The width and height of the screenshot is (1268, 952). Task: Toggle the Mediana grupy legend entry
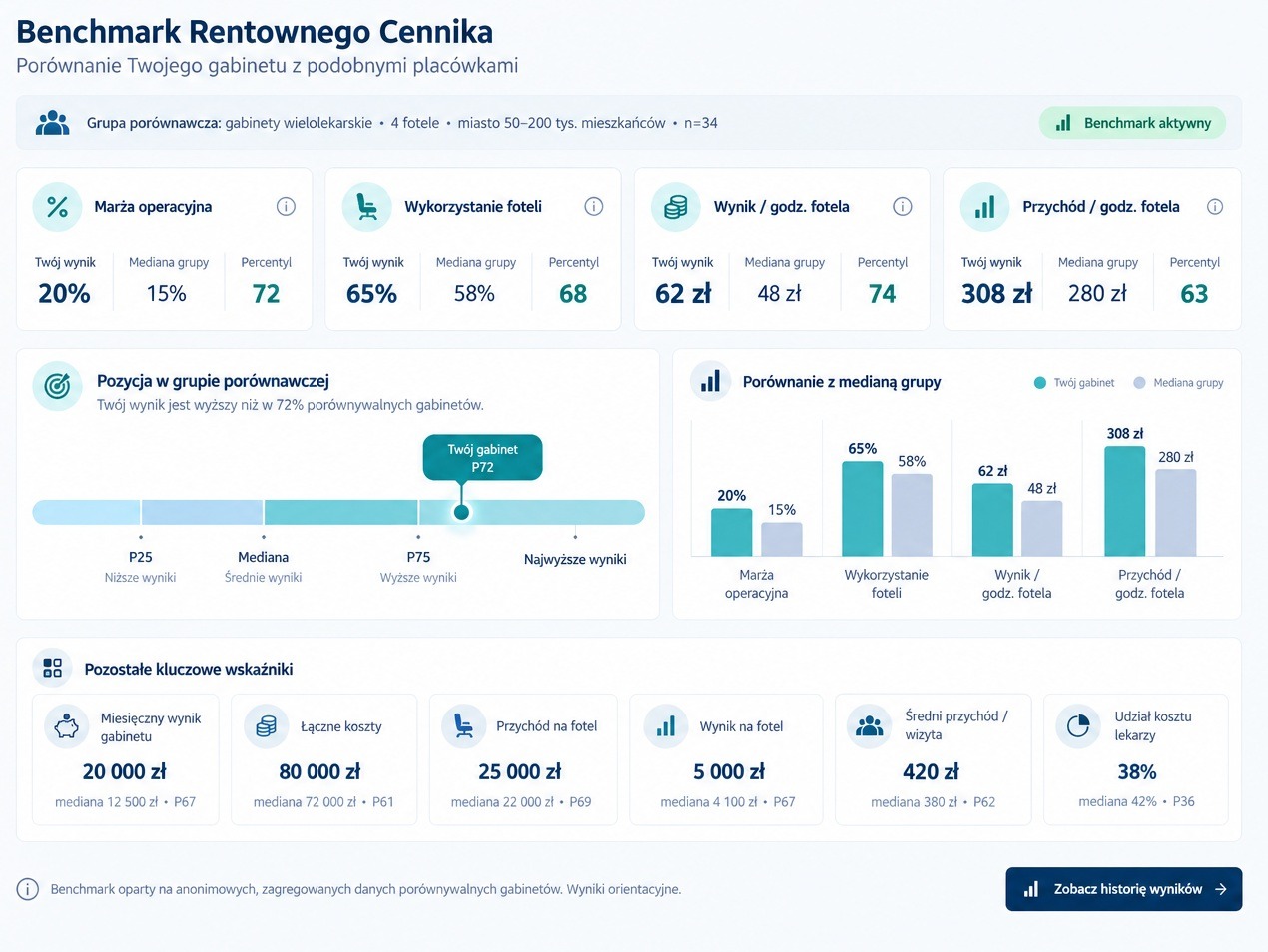pyautogui.click(x=1178, y=383)
